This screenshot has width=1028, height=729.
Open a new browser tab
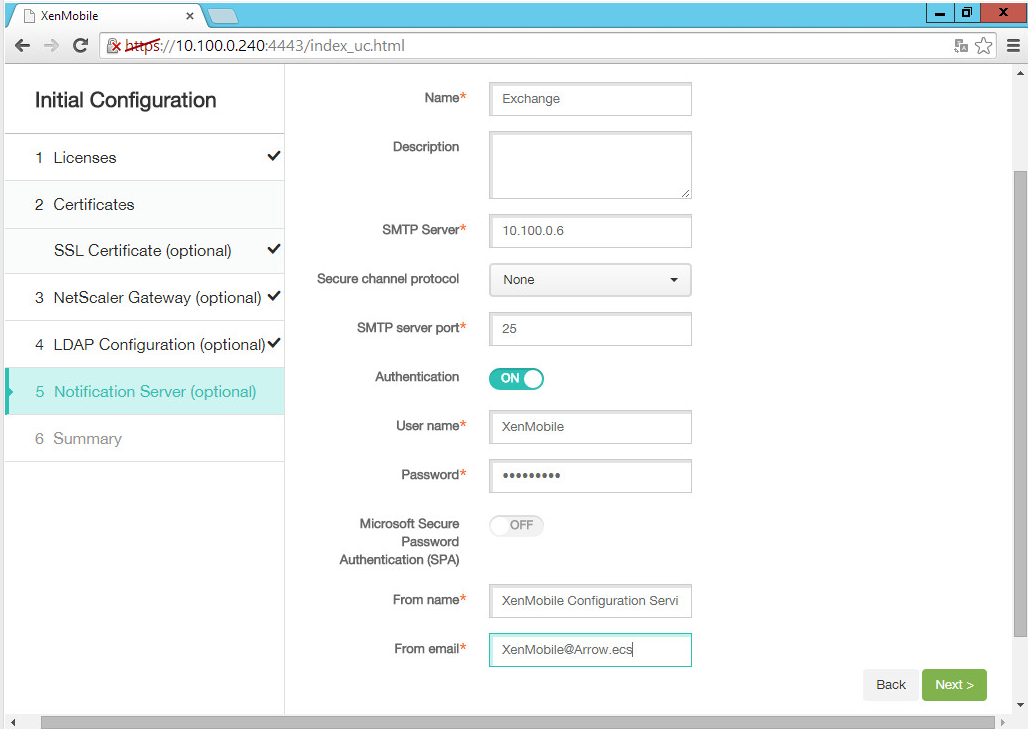pos(223,16)
